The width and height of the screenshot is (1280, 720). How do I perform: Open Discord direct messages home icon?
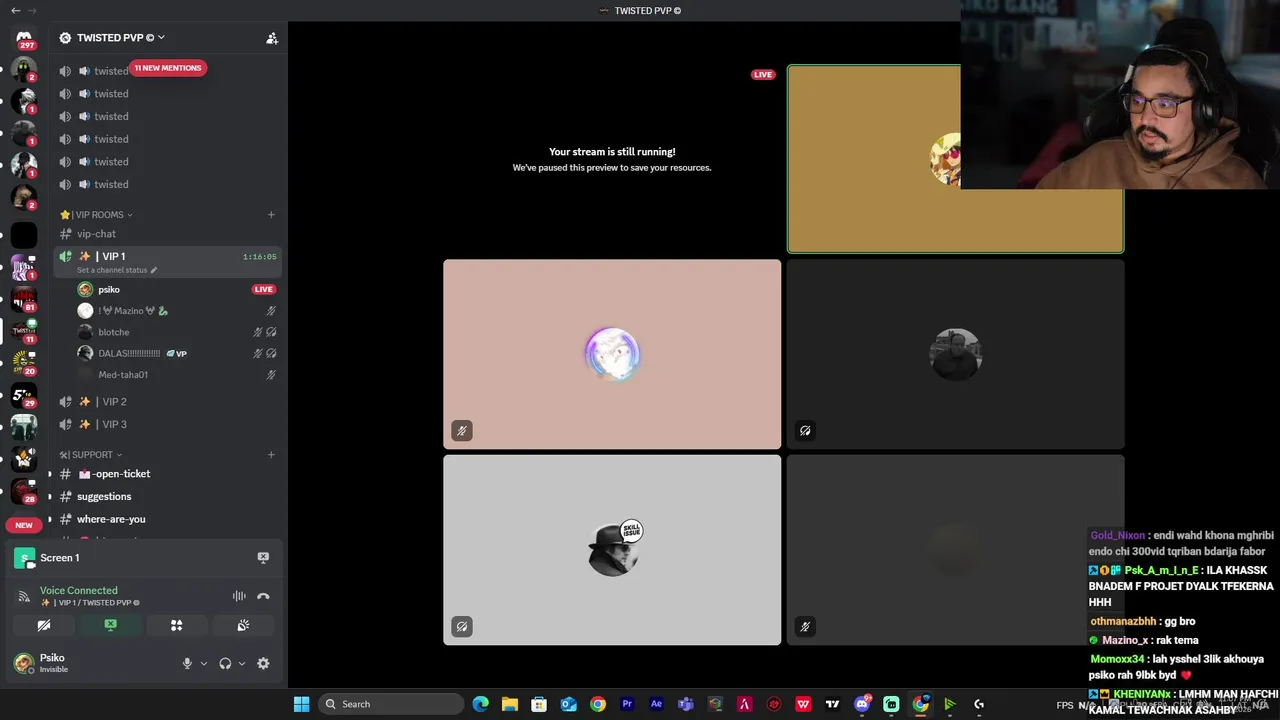[x=24, y=38]
